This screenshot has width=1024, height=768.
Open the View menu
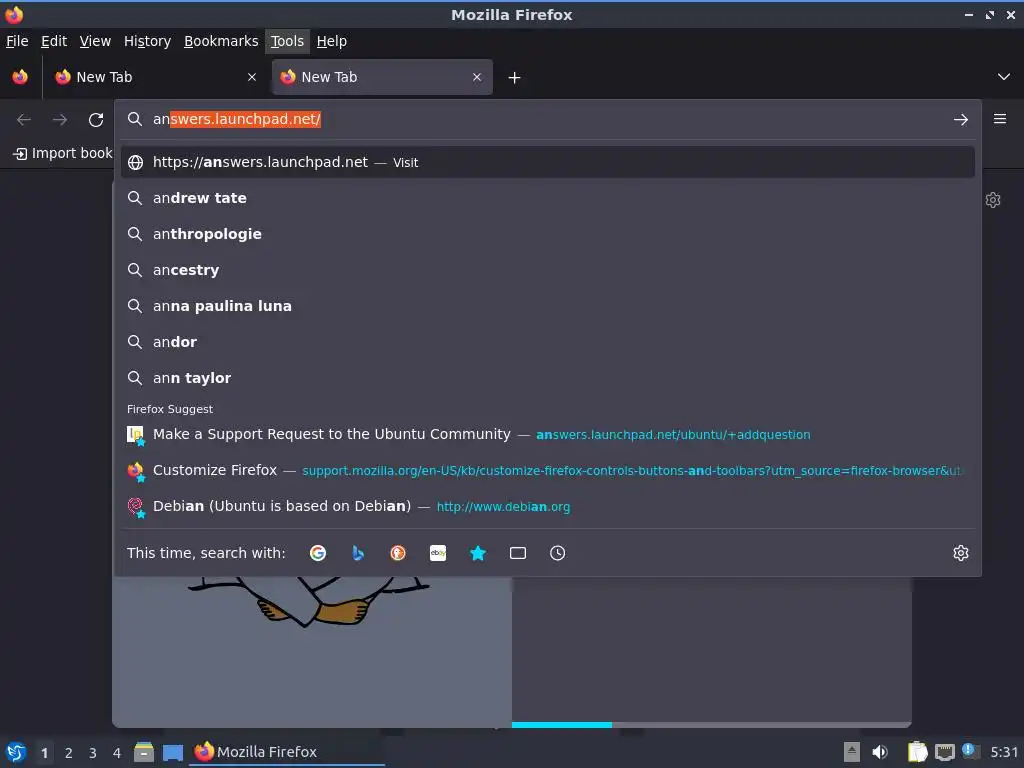click(x=95, y=41)
